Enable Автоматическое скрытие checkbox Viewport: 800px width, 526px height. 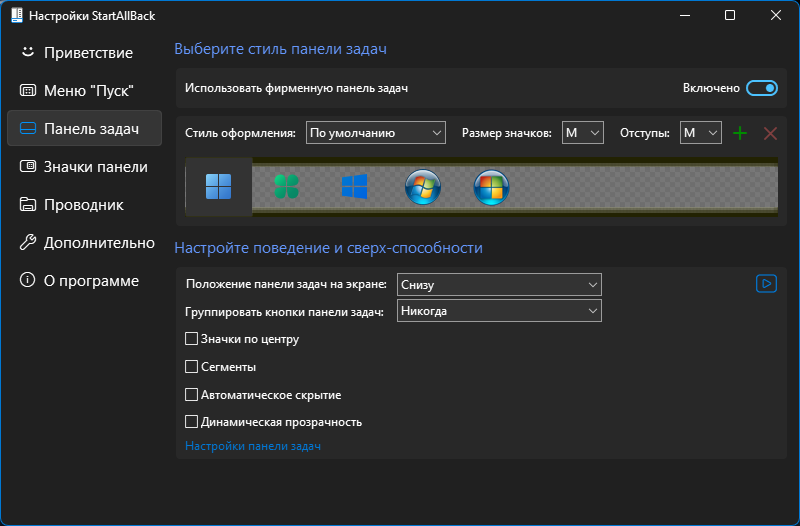point(191,394)
